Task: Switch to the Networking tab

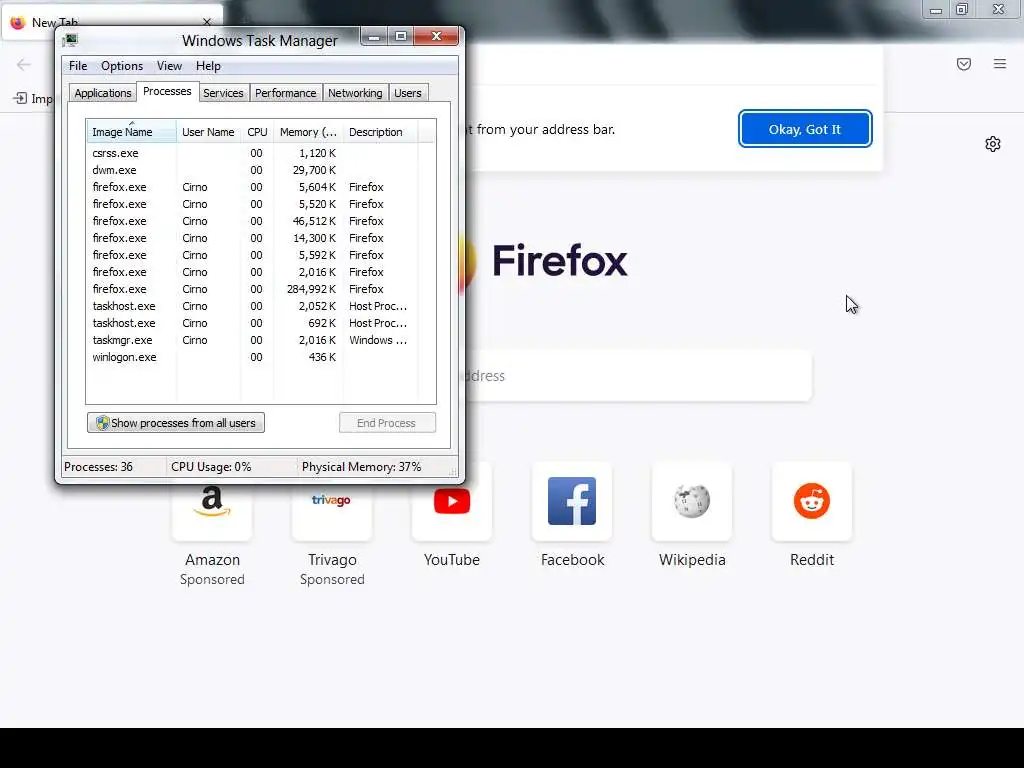Action: (x=355, y=93)
